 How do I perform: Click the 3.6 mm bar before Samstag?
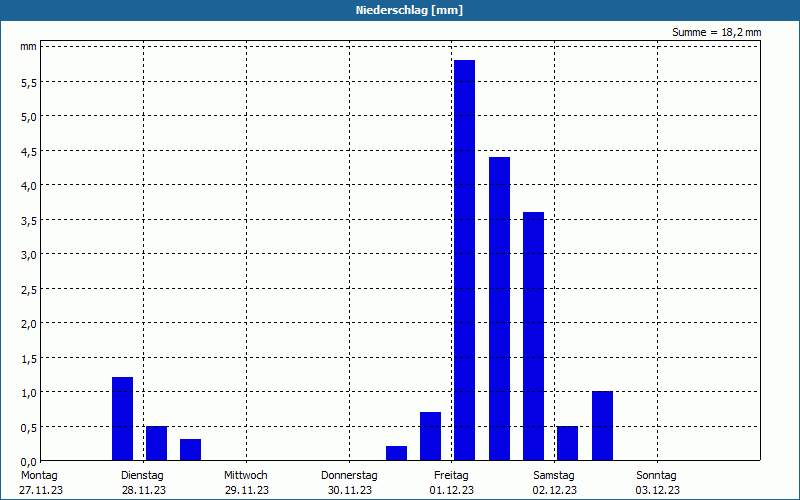tap(533, 336)
